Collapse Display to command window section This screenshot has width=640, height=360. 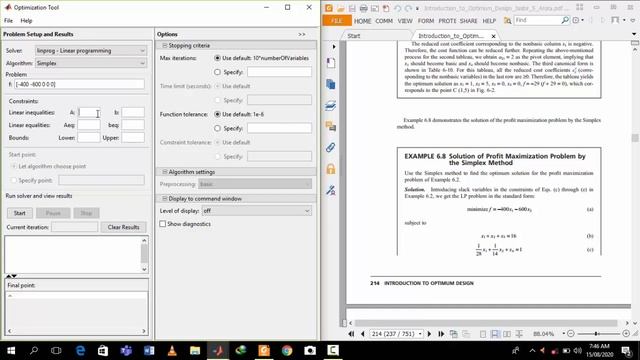click(165, 198)
